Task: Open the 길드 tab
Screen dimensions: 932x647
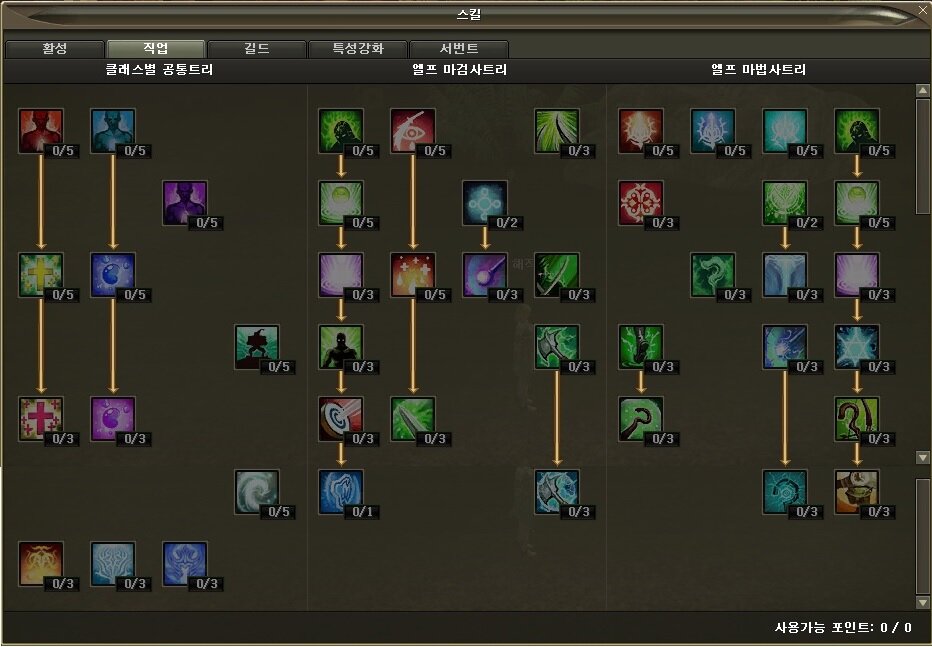Action: [257, 49]
